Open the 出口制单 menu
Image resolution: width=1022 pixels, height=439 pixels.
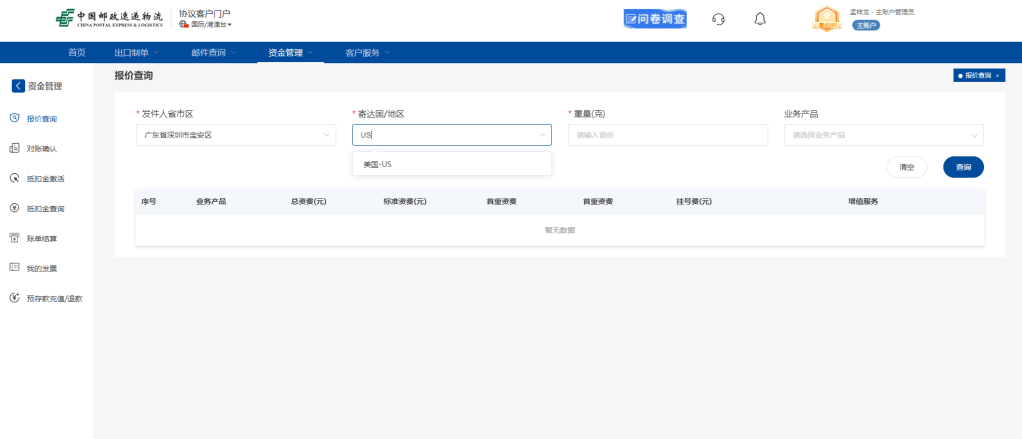pyautogui.click(x=137, y=52)
